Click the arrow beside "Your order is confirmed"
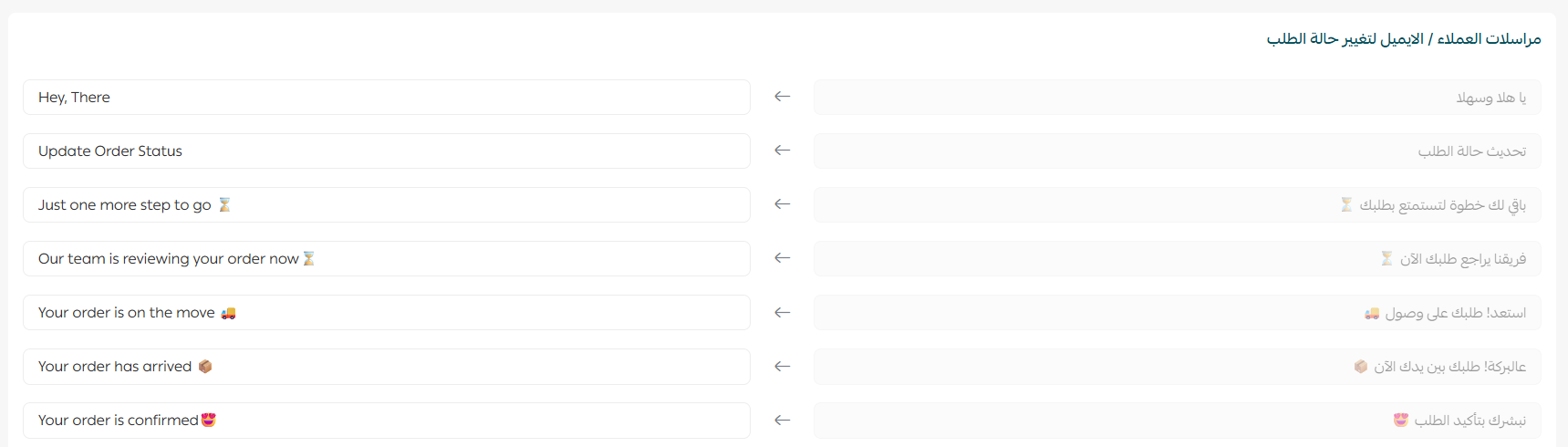 (782, 420)
